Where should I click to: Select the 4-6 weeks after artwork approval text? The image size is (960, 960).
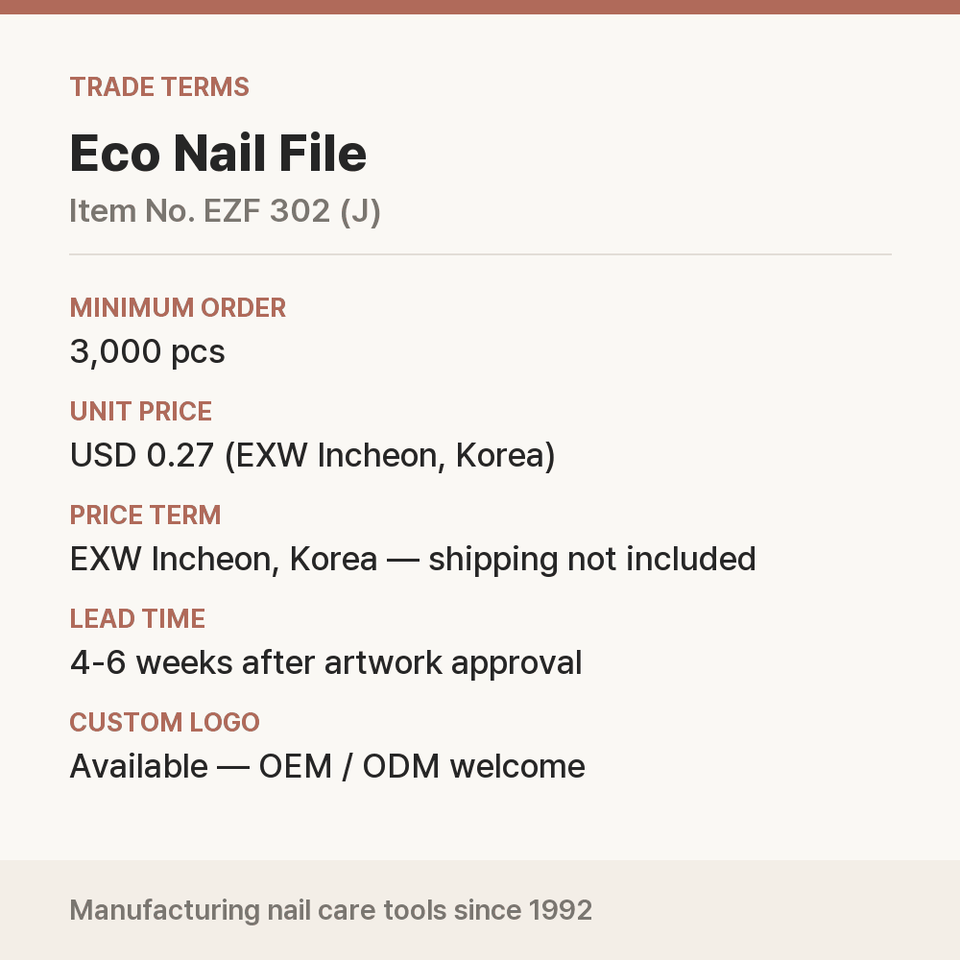pos(326,663)
